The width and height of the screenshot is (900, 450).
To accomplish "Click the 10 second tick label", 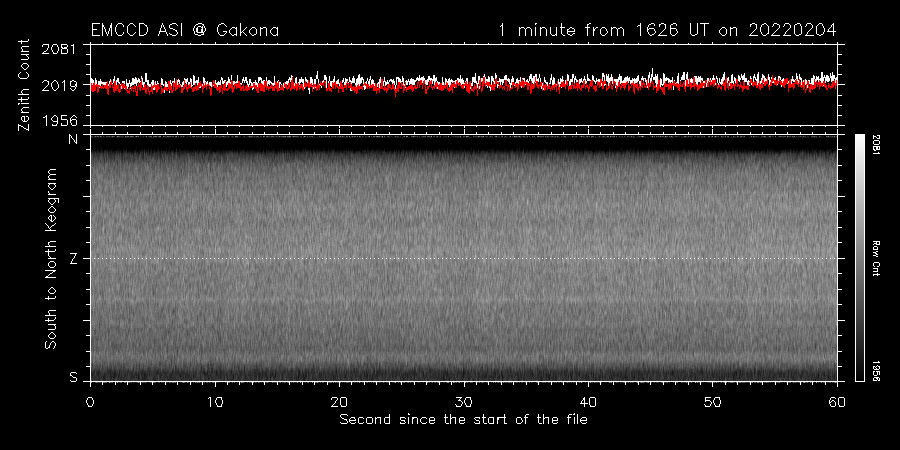I will tap(215, 402).
